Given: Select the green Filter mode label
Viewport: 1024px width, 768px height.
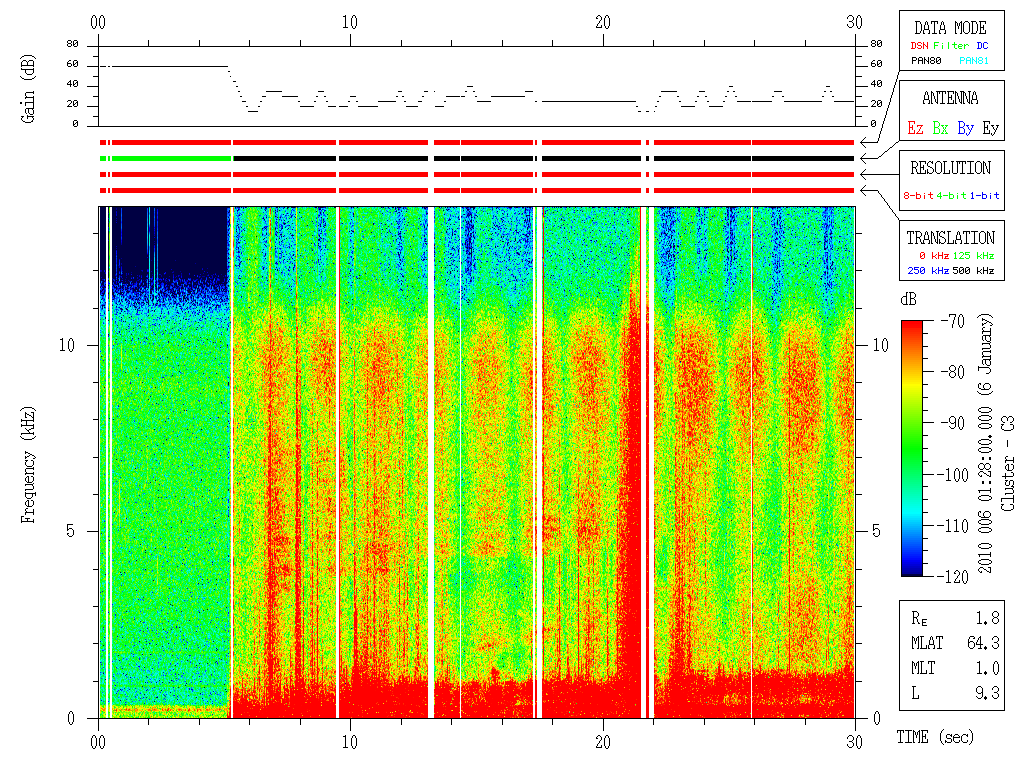Looking at the screenshot, I should tap(951, 46).
